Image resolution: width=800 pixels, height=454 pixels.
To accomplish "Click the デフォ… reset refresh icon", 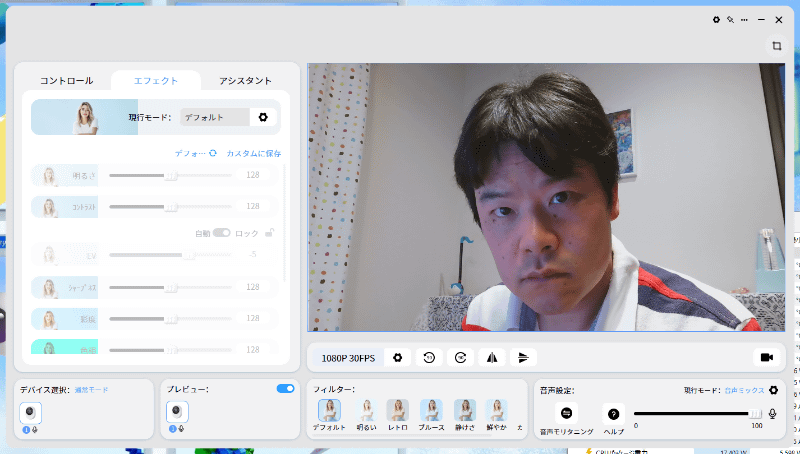I will [x=213, y=153].
